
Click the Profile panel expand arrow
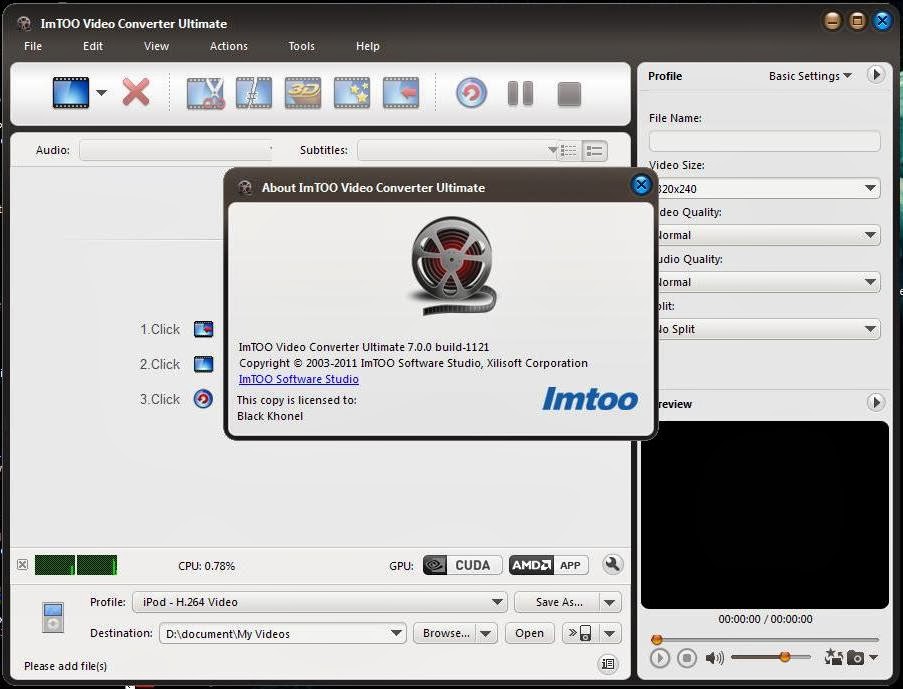pos(876,75)
